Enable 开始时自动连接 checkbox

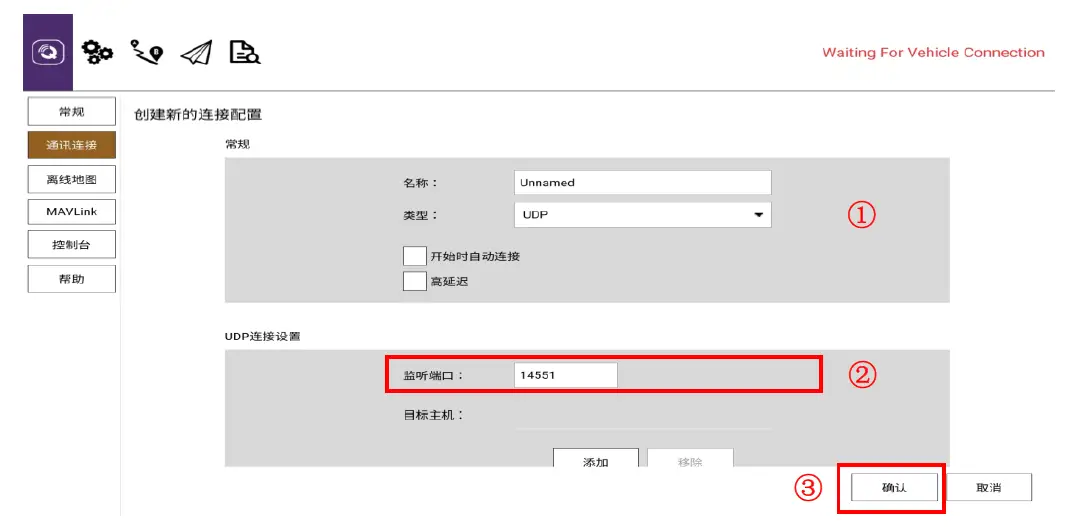pyautogui.click(x=414, y=256)
